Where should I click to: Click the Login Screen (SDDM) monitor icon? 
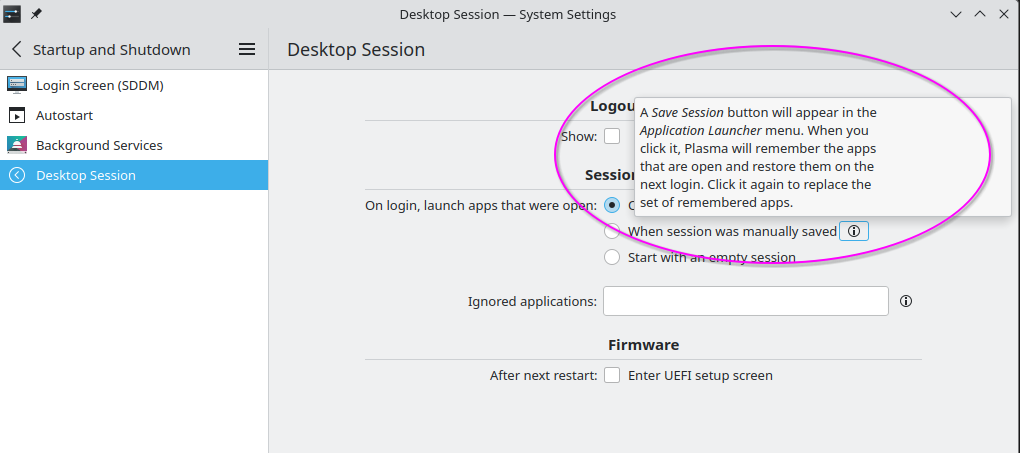point(17,85)
